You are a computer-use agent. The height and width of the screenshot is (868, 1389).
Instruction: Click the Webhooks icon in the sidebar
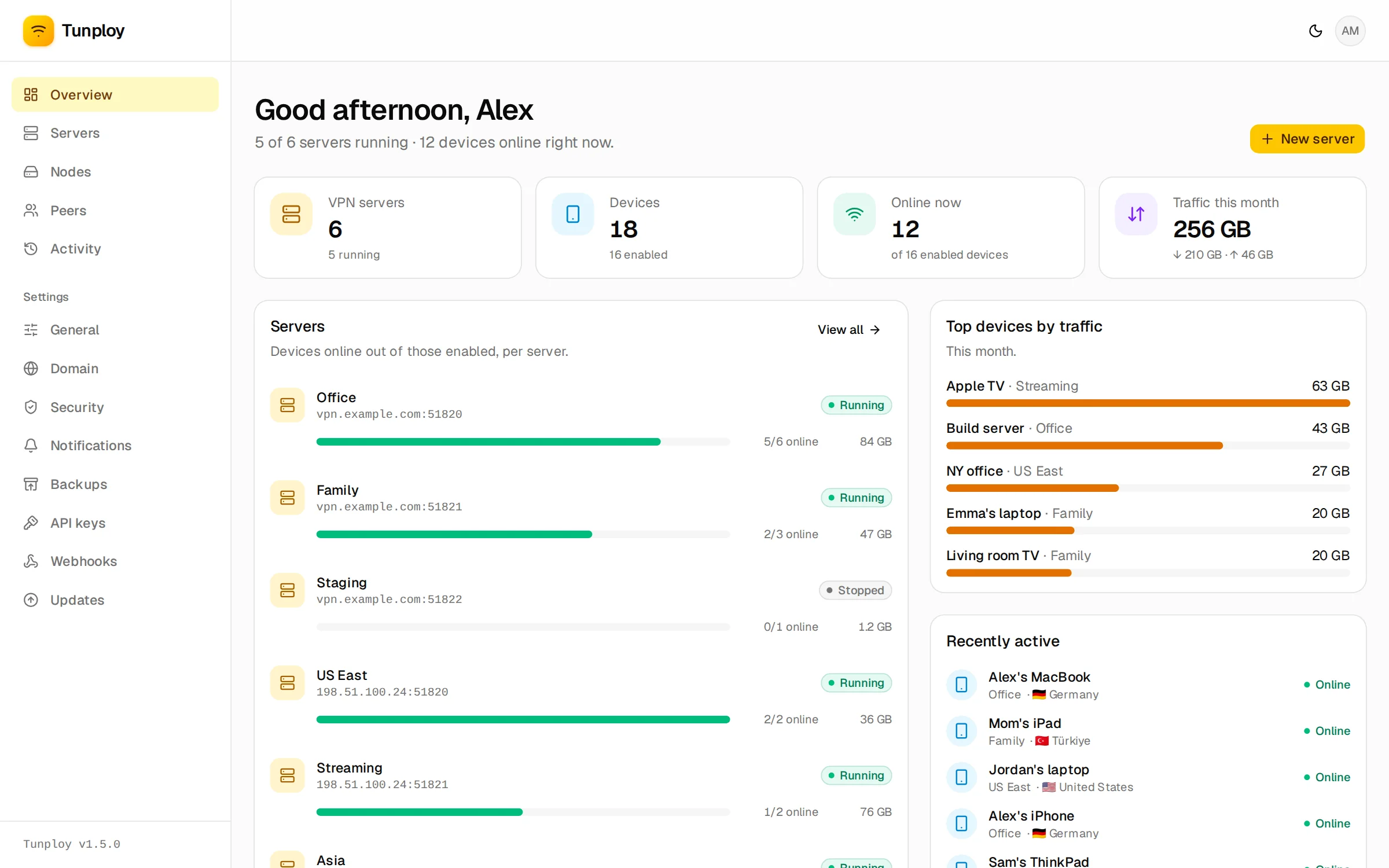tap(31, 561)
